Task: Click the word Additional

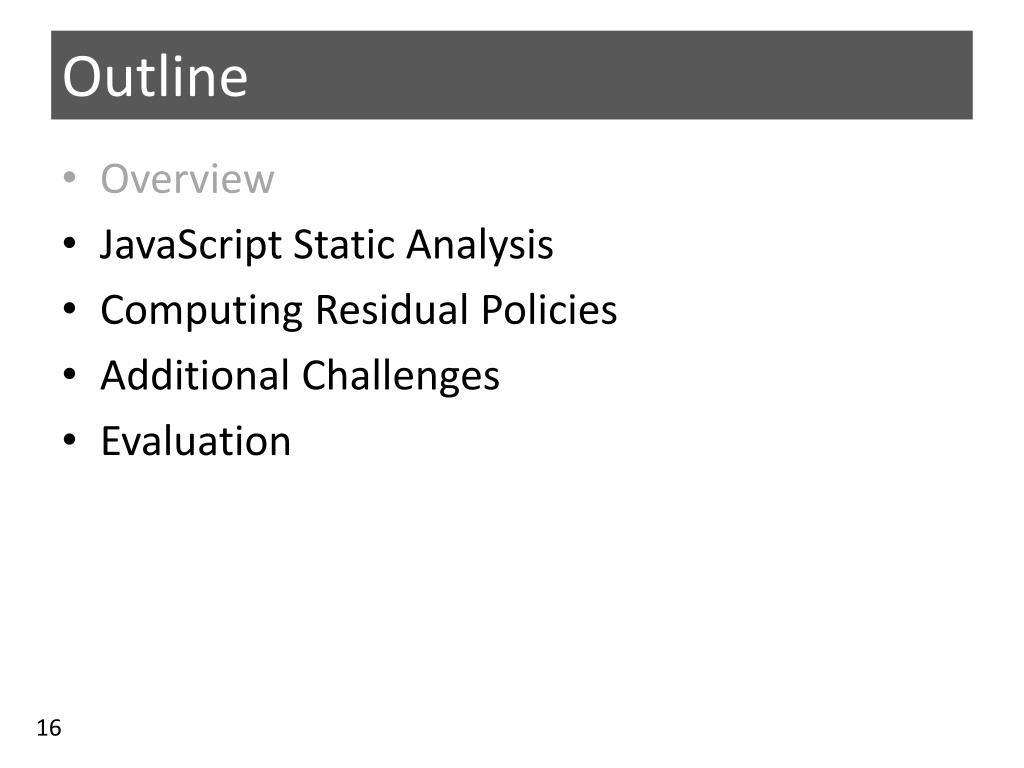Action: pyautogui.click(x=195, y=375)
